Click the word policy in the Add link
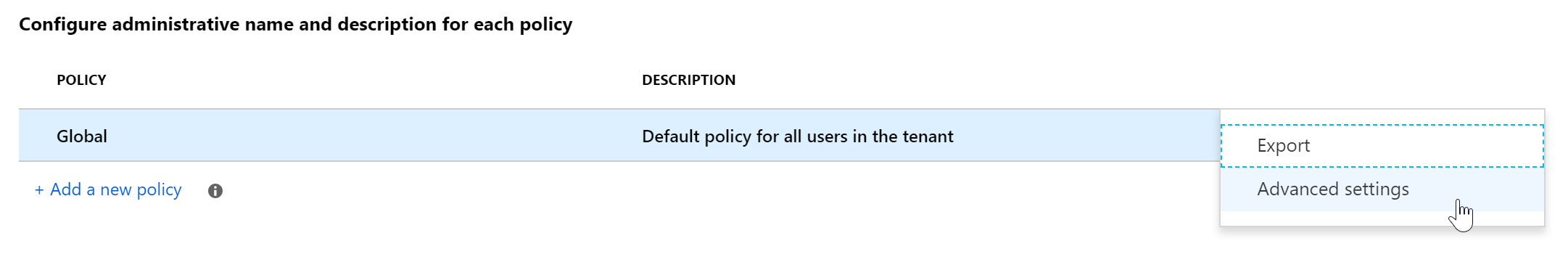1568x278 pixels. 159,190
